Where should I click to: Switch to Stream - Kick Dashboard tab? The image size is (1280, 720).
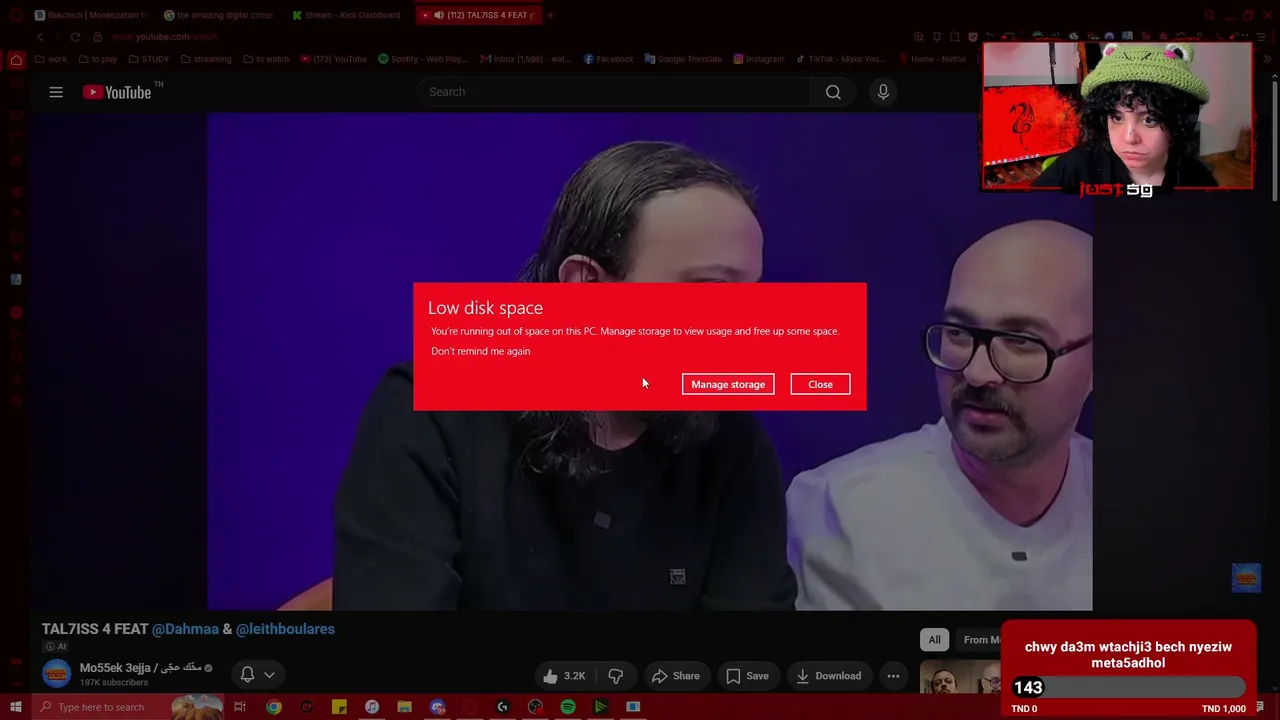347,15
